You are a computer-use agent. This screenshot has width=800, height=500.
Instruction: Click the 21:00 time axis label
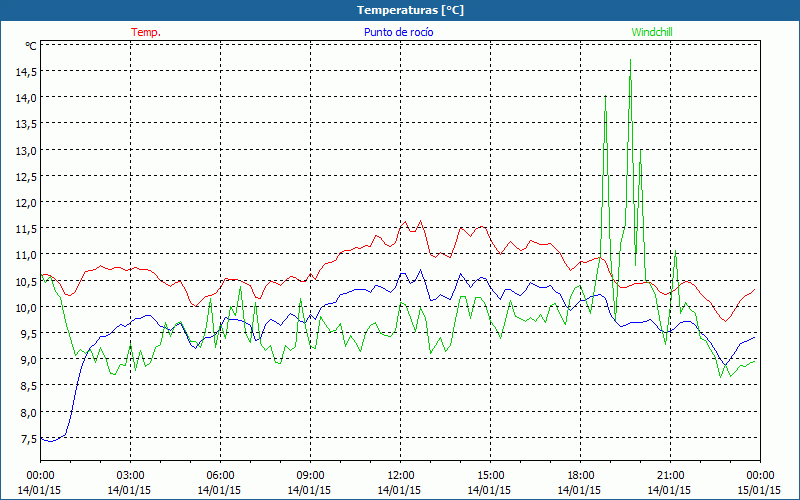pos(670,476)
